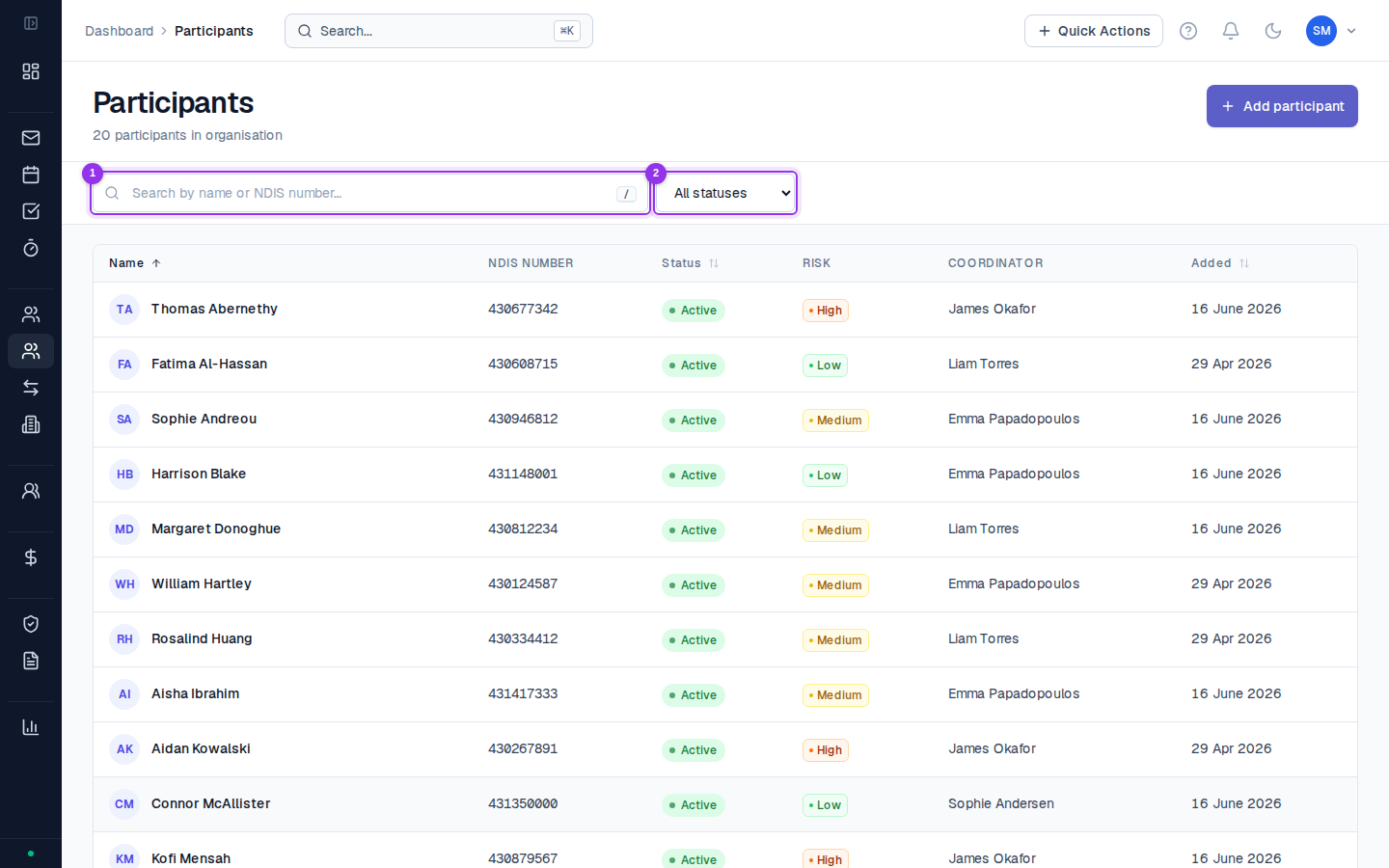Viewport: 1389px width, 868px height.
Task: Click NDIS number 430334412
Action: coord(523,638)
